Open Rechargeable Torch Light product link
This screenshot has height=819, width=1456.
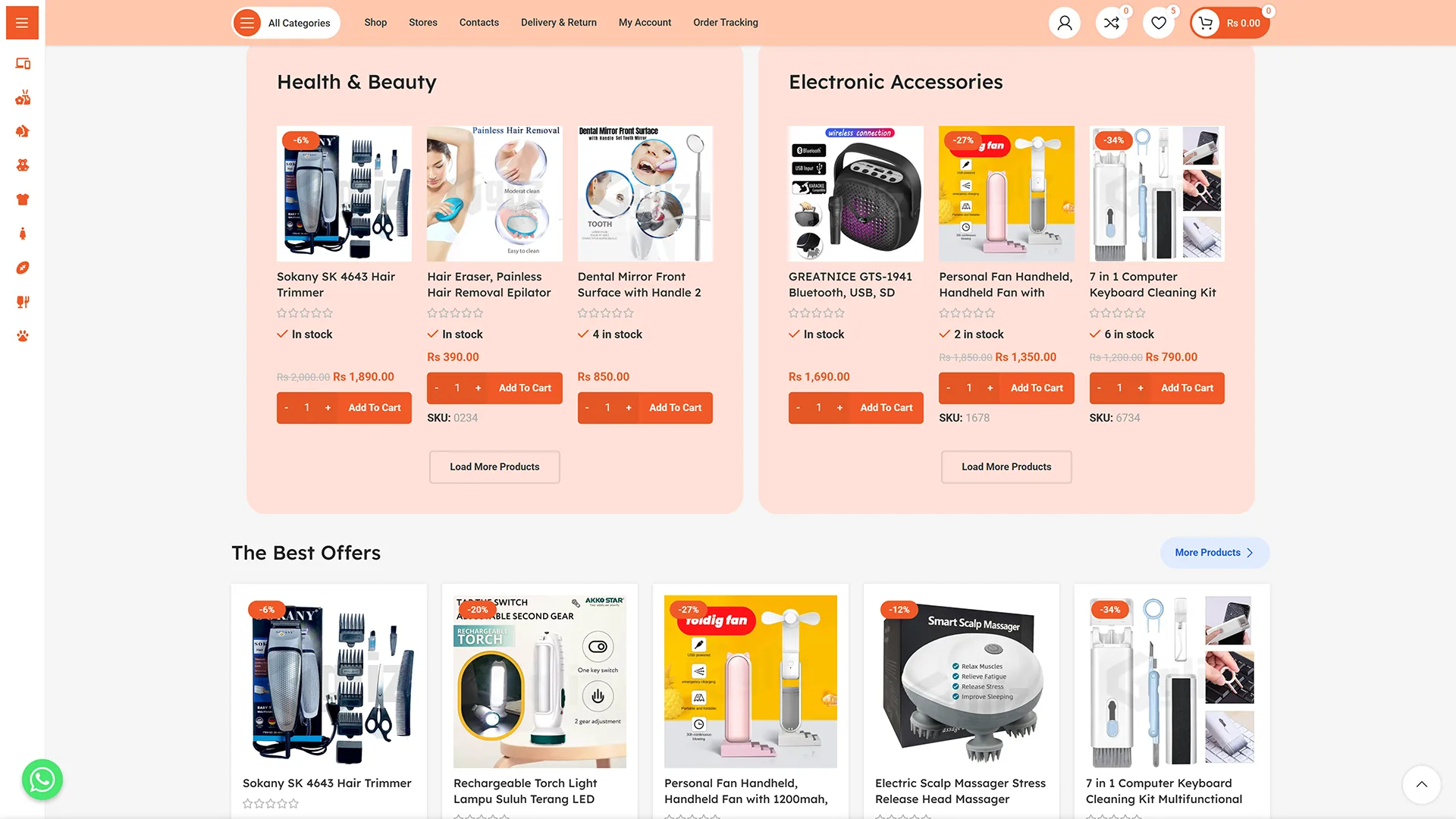525,791
